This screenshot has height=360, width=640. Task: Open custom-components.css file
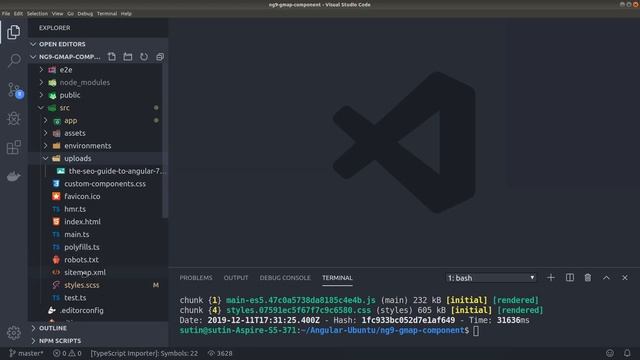pyautogui.click(x=105, y=184)
